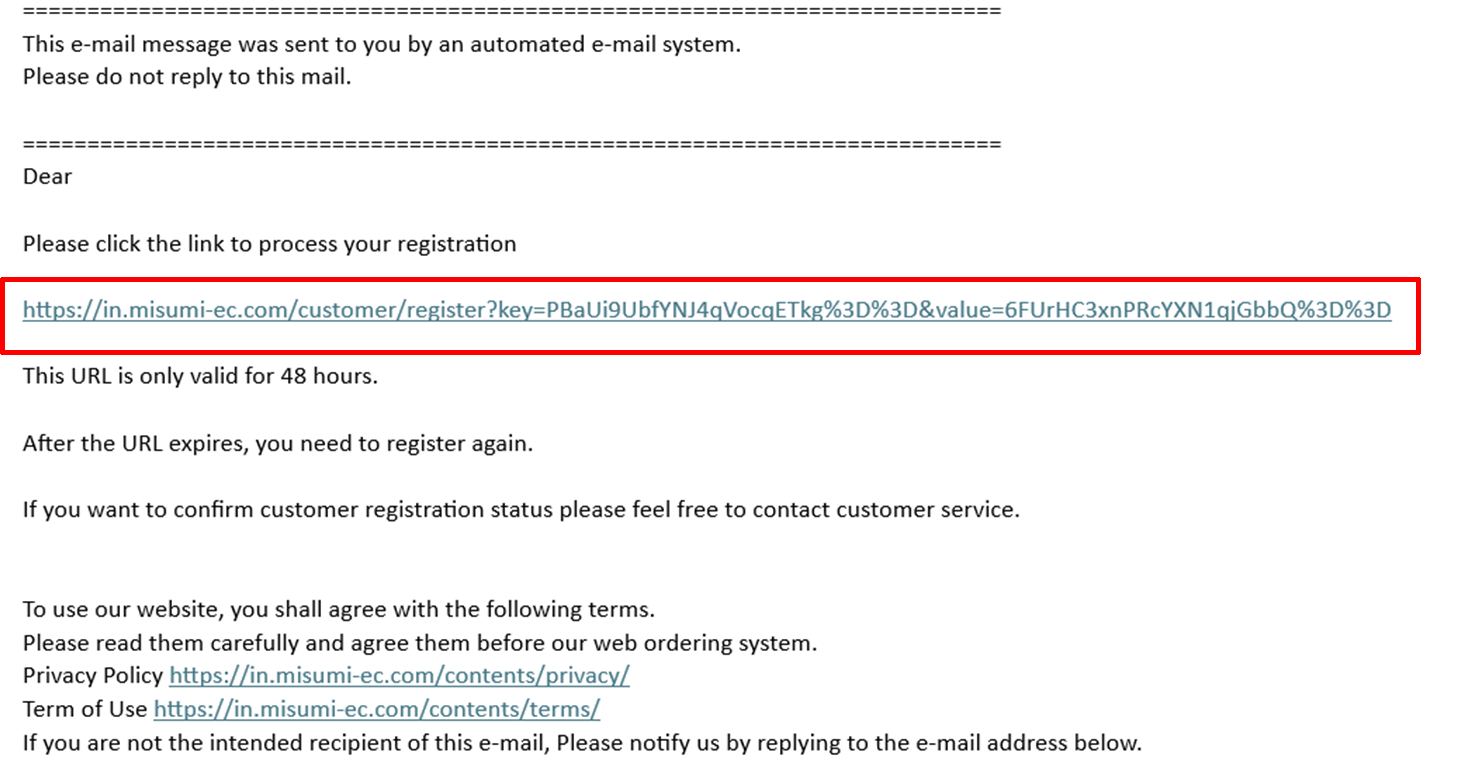
Task: Click the 'Privacy Policy' text label
Action: 92,675
